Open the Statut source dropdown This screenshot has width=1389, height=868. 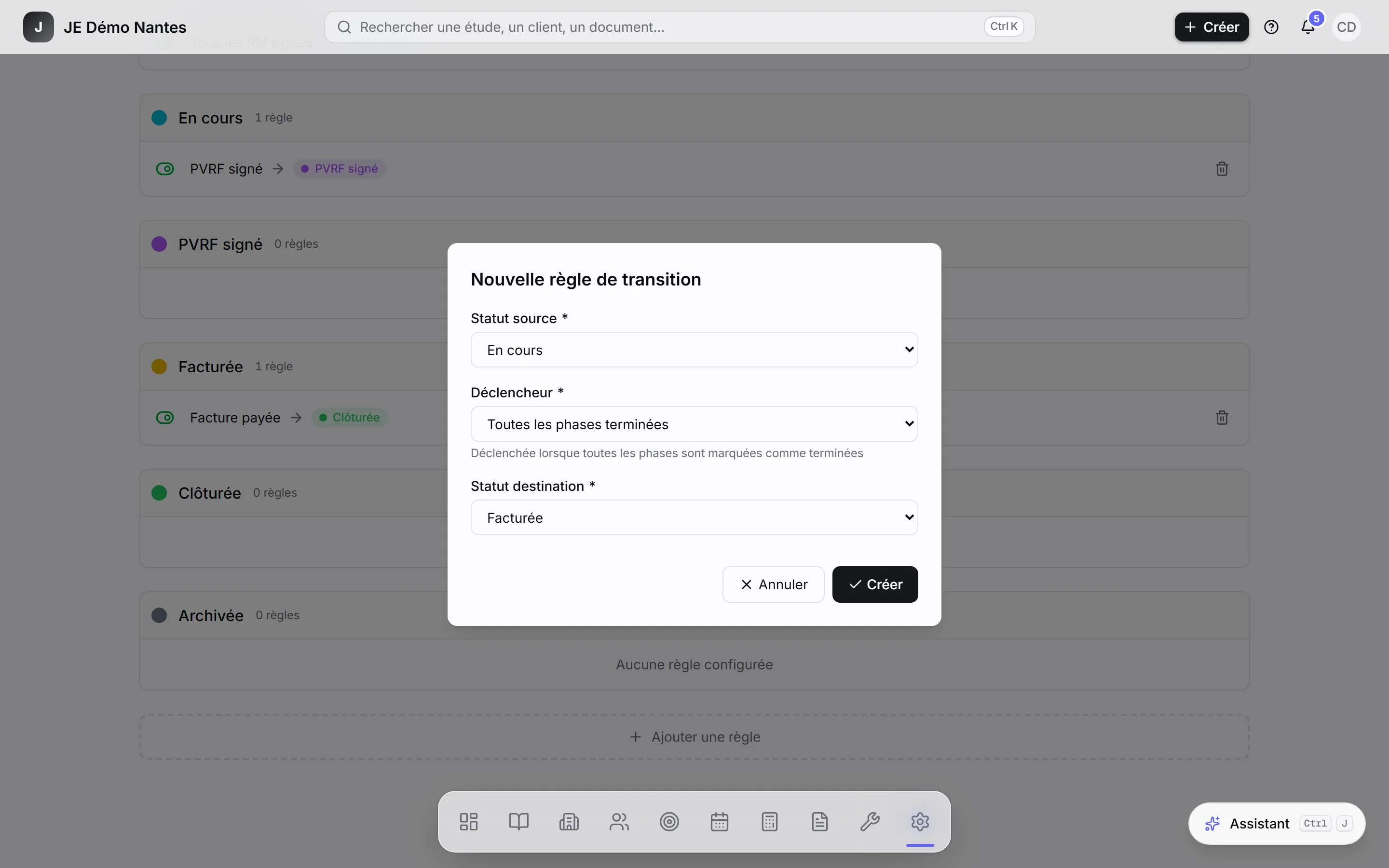[694, 350]
